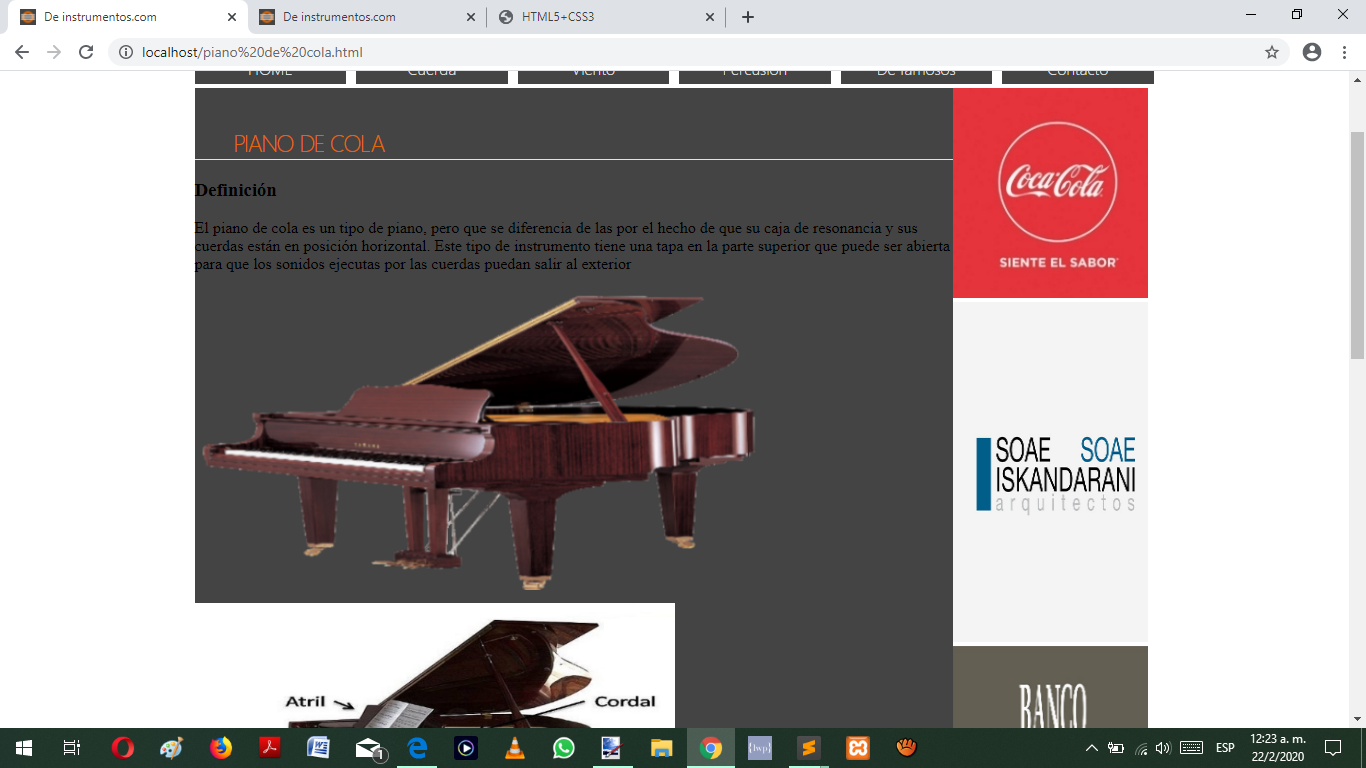Open the De famosos navigation item
1366x768 pixels.
click(916, 76)
